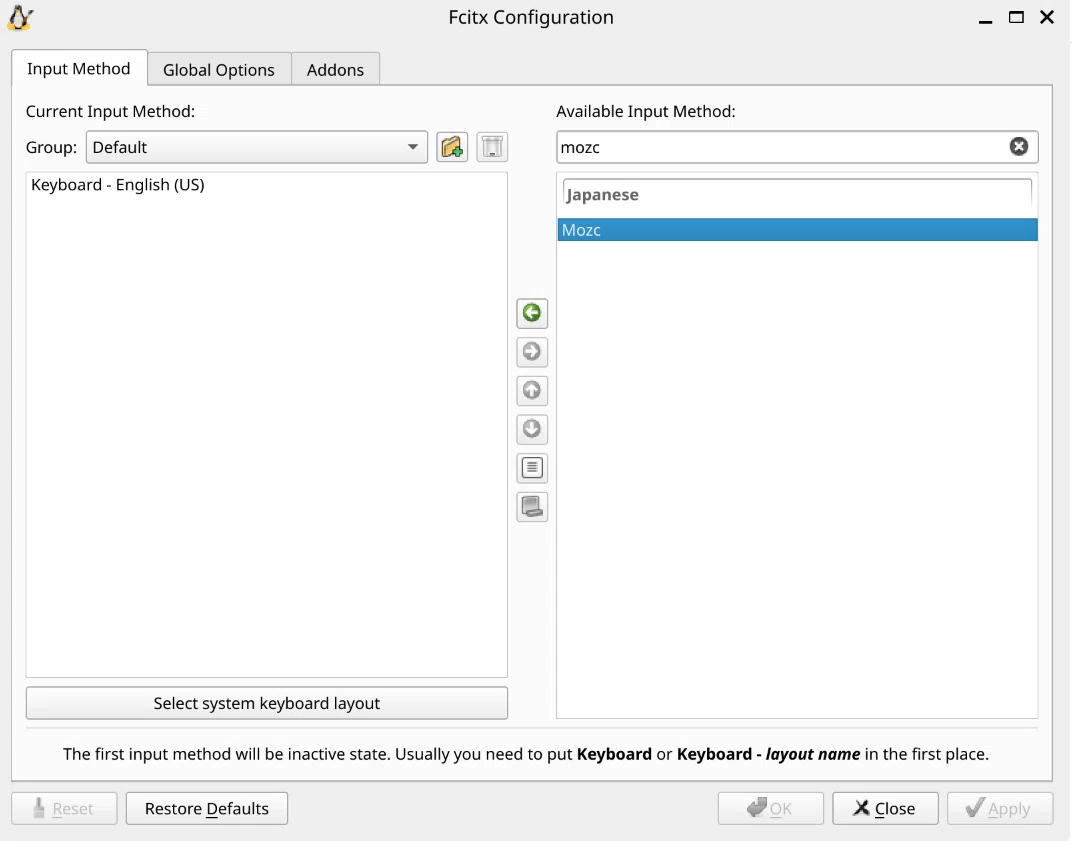1072x846 pixels.
Task: Select Mozc in available input methods
Action: click(797, 230)
